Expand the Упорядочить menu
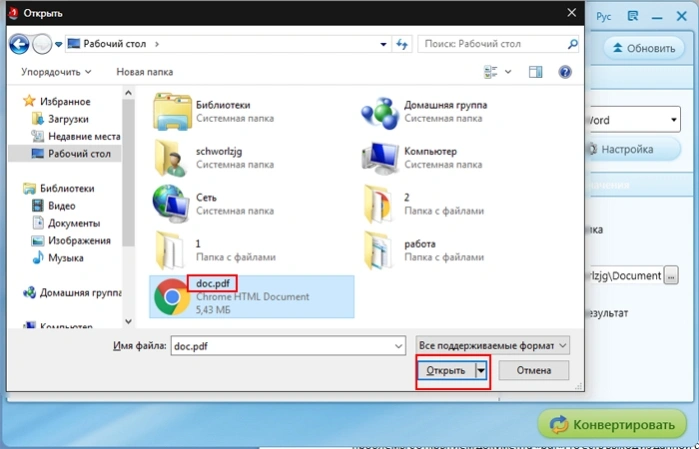 tap(56, 72)
